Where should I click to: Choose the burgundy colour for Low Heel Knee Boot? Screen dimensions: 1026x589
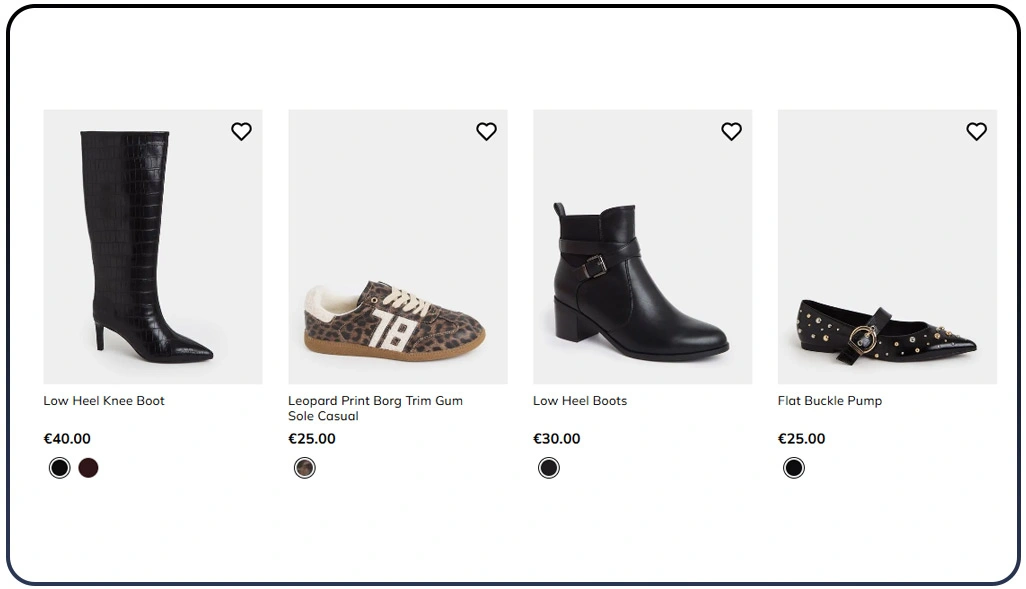pos(88,467)
